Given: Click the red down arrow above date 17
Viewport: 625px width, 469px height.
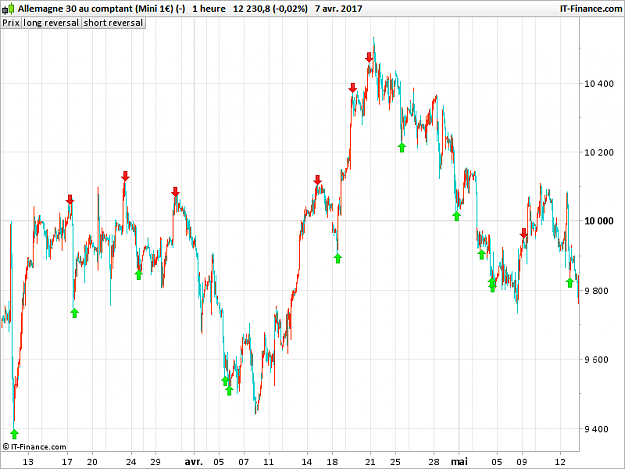Looking at the screenshot, I should point(70,200).
